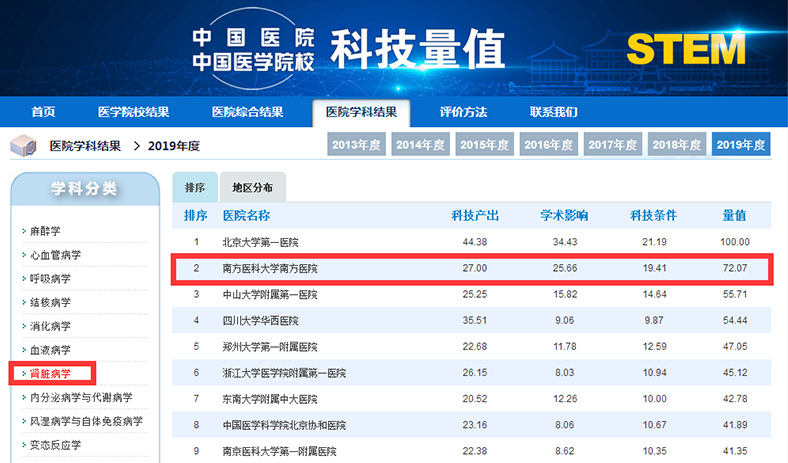Click the 19.41 科技条件 value
This screenshot has height=463, width=788.
click(x=654, y=268)
